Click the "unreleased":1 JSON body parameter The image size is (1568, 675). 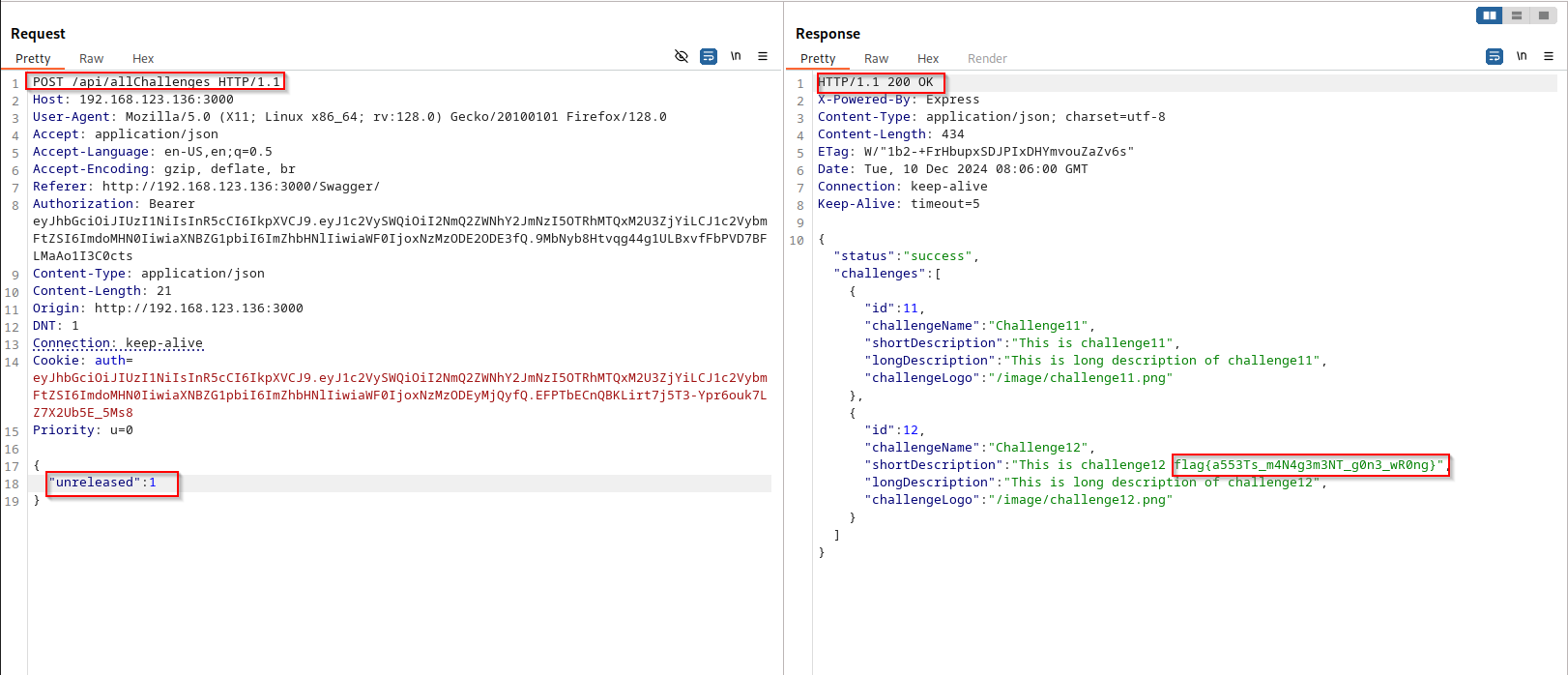pyautogui.click(x=102, y=483)
